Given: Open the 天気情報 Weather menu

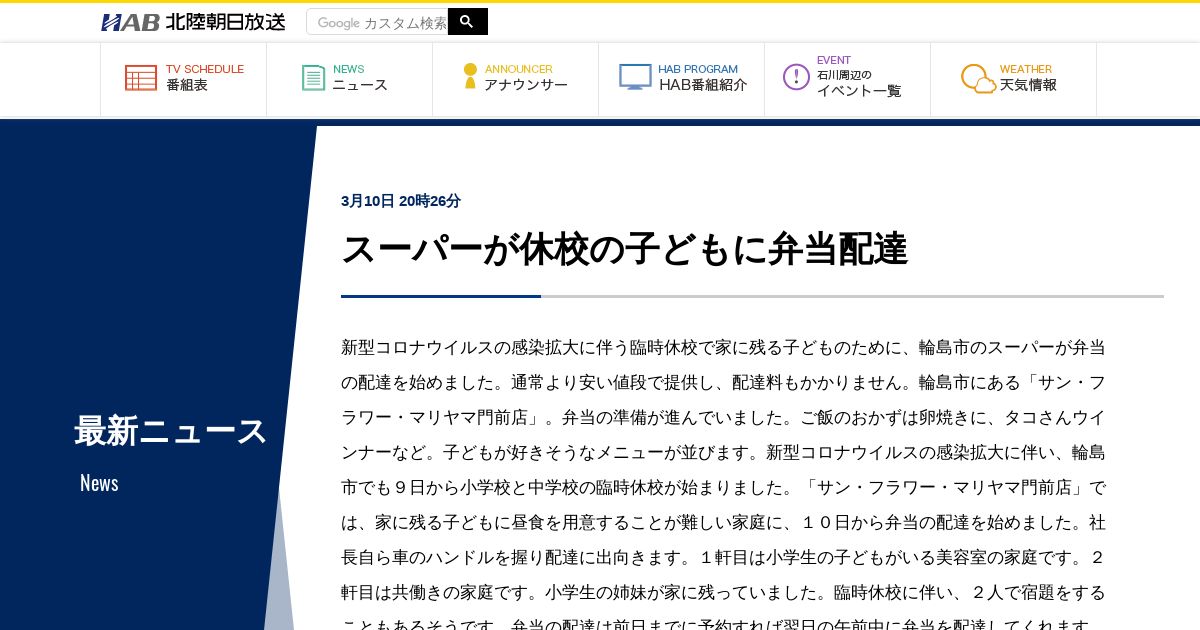Looking at the screenshot, I should point(1014,79).
